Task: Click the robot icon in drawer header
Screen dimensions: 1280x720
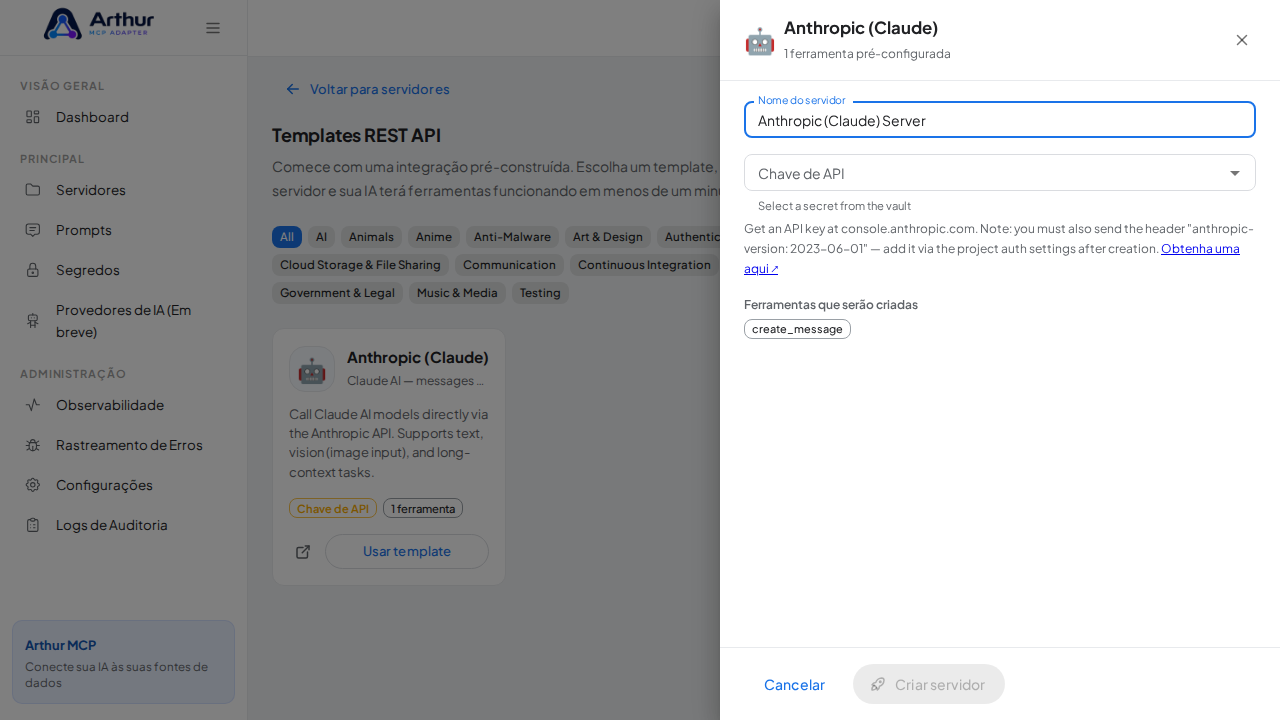Action: tap(760, 41)
